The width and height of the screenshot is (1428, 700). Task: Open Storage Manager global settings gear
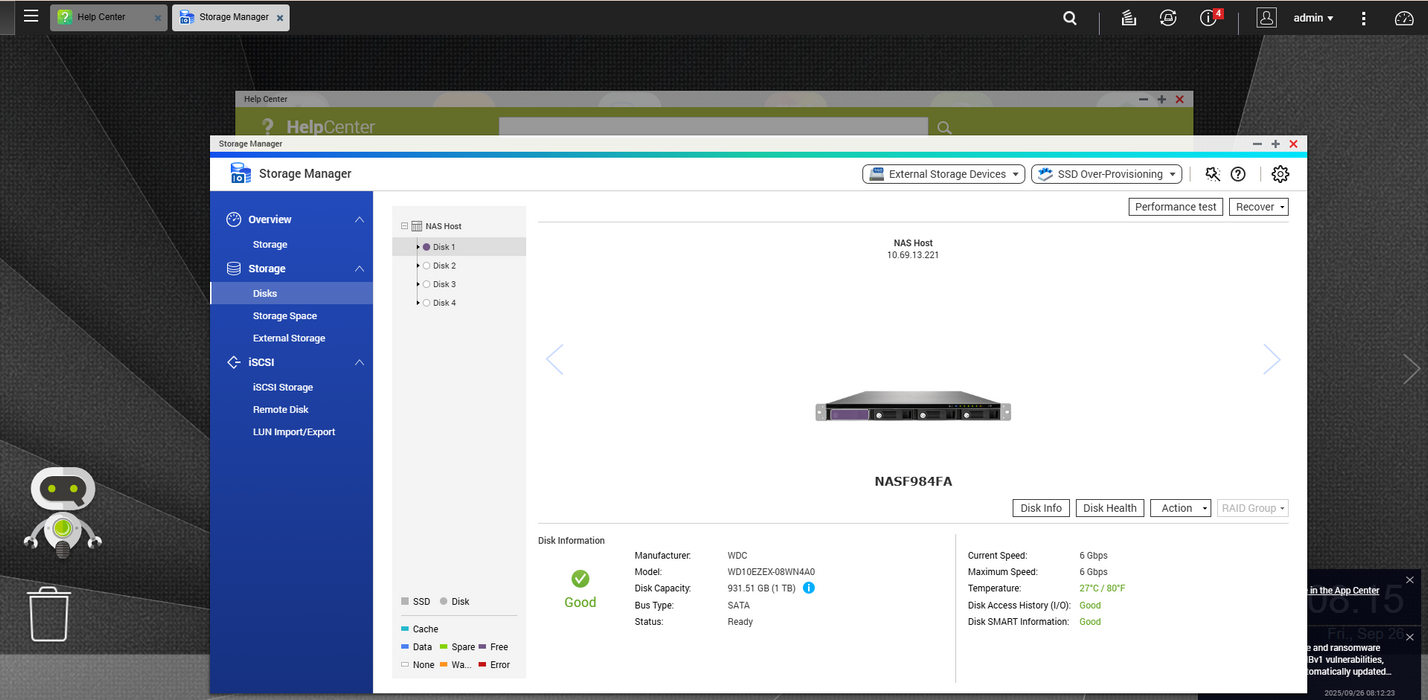[1280, 174]
